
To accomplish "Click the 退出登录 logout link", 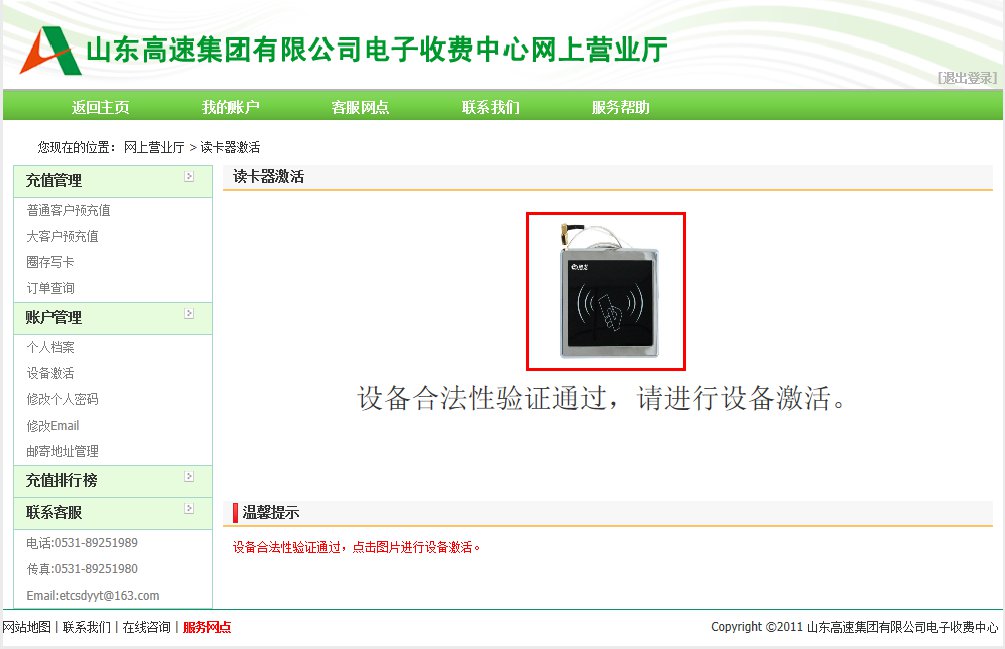I will click(967, 78).
